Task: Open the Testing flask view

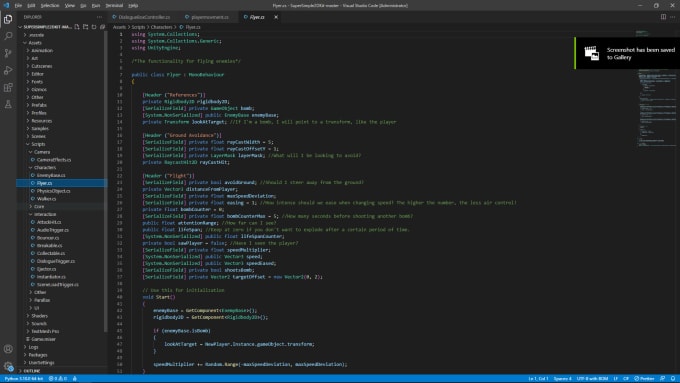Action: pos(8,104)
